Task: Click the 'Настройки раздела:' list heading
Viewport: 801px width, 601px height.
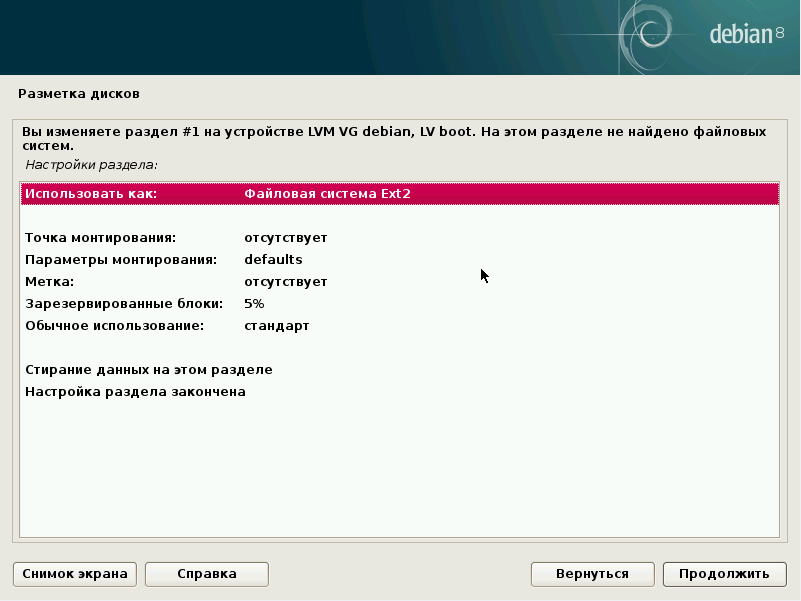Action: [92, 164]
